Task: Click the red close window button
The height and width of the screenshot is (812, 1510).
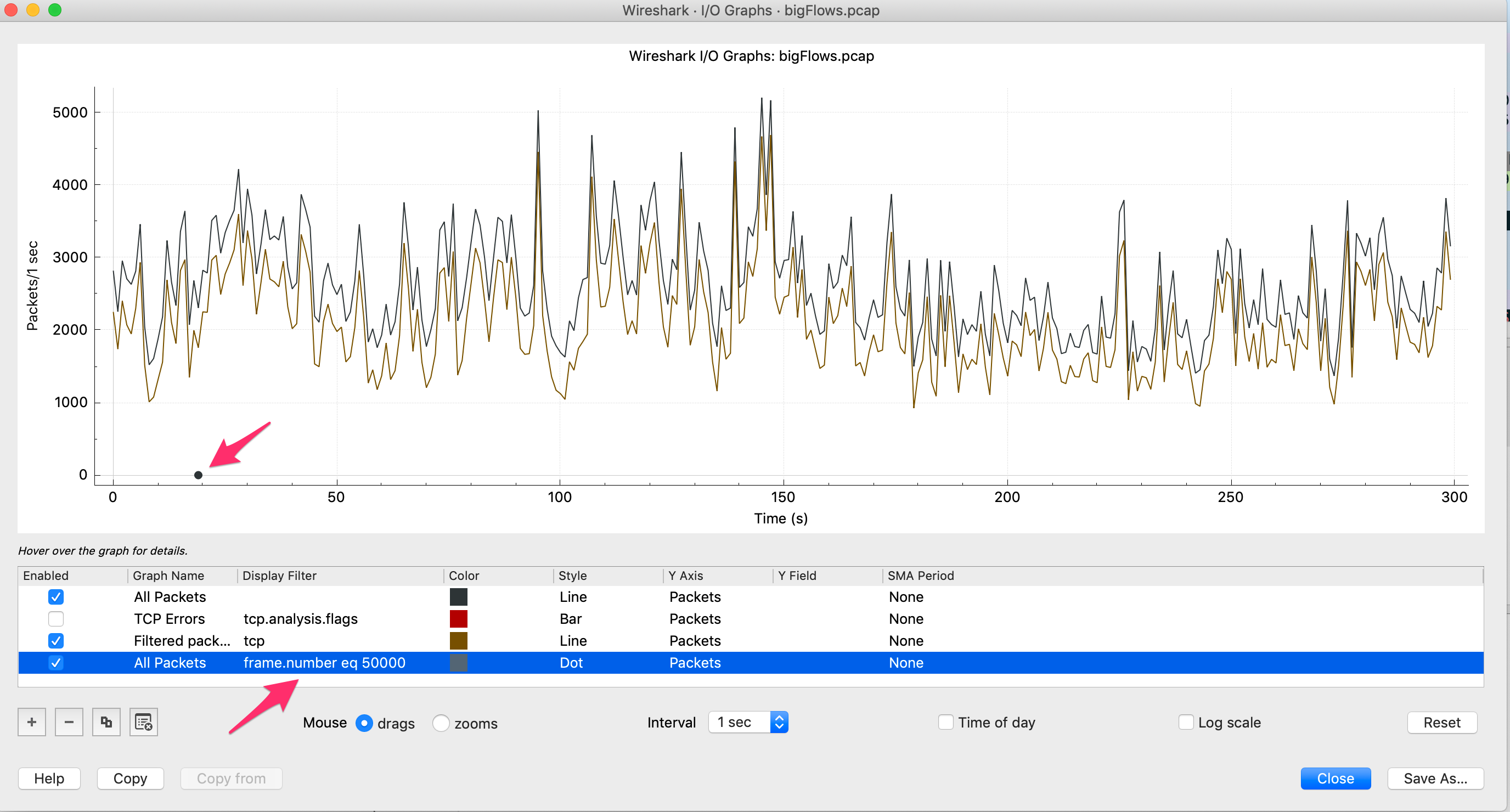Action: pos(10,9)
